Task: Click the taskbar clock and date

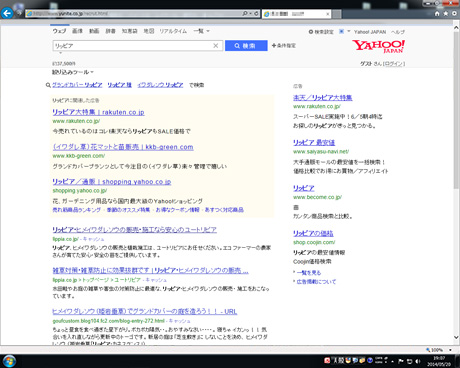Action: (x=439, y=361)
